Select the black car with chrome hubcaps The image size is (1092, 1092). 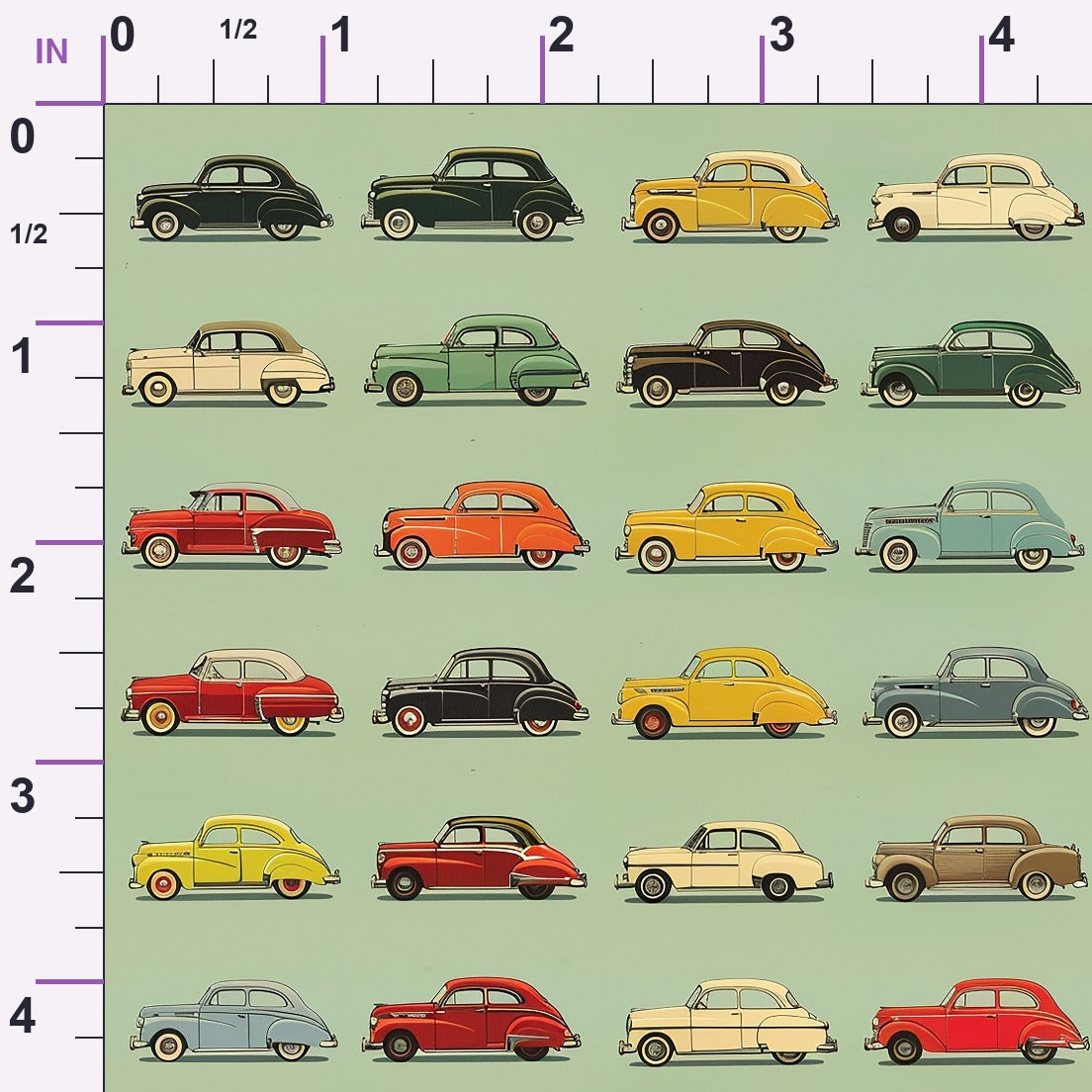click(x=231, y=198)
